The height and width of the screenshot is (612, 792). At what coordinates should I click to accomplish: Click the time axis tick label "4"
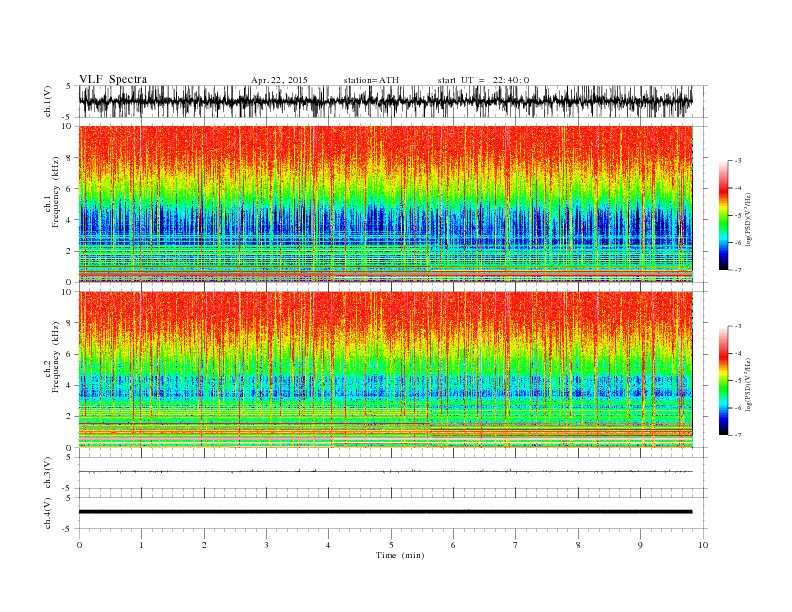328,545
